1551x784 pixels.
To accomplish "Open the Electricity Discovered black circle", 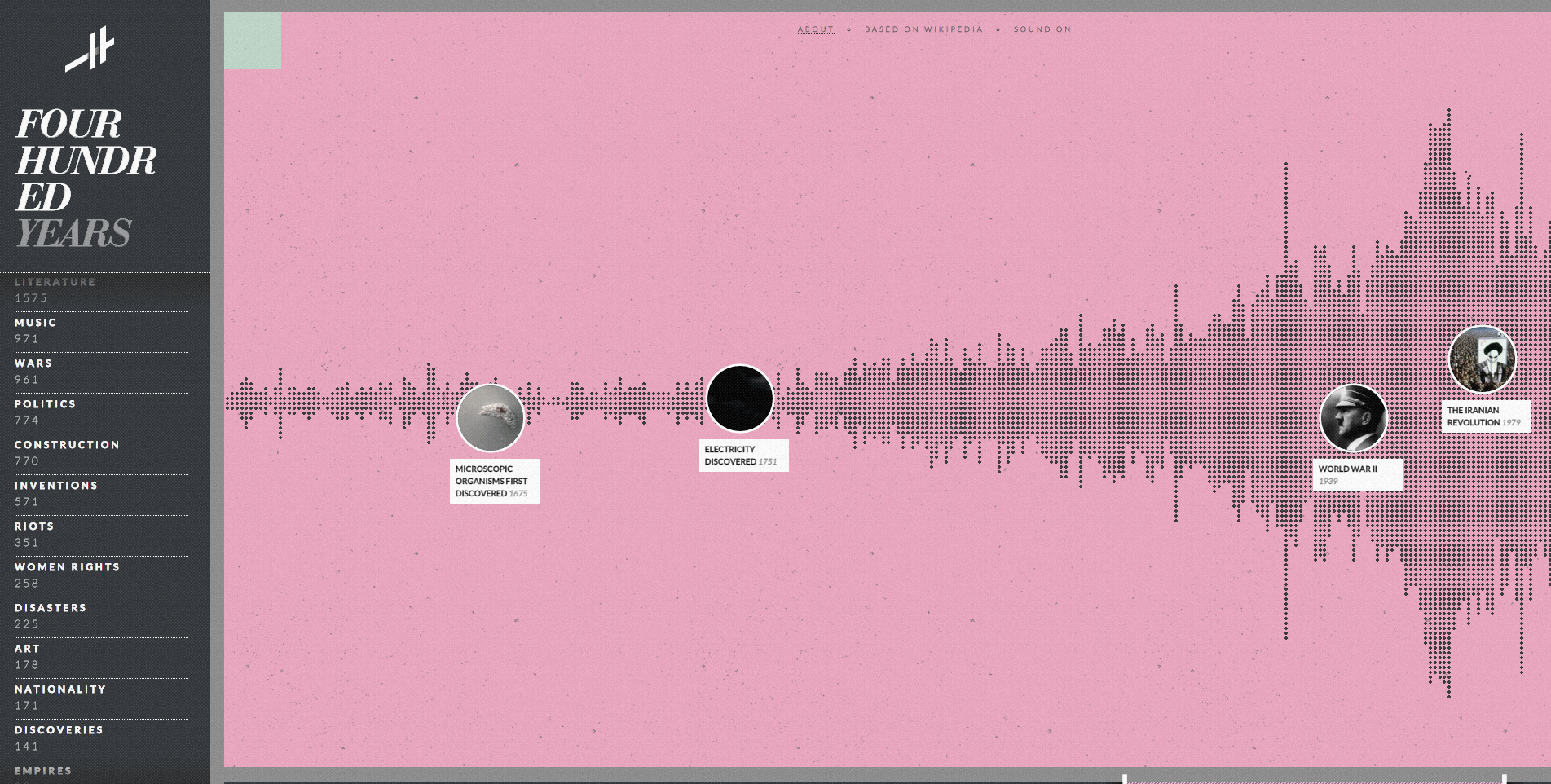I will (739, 399).
